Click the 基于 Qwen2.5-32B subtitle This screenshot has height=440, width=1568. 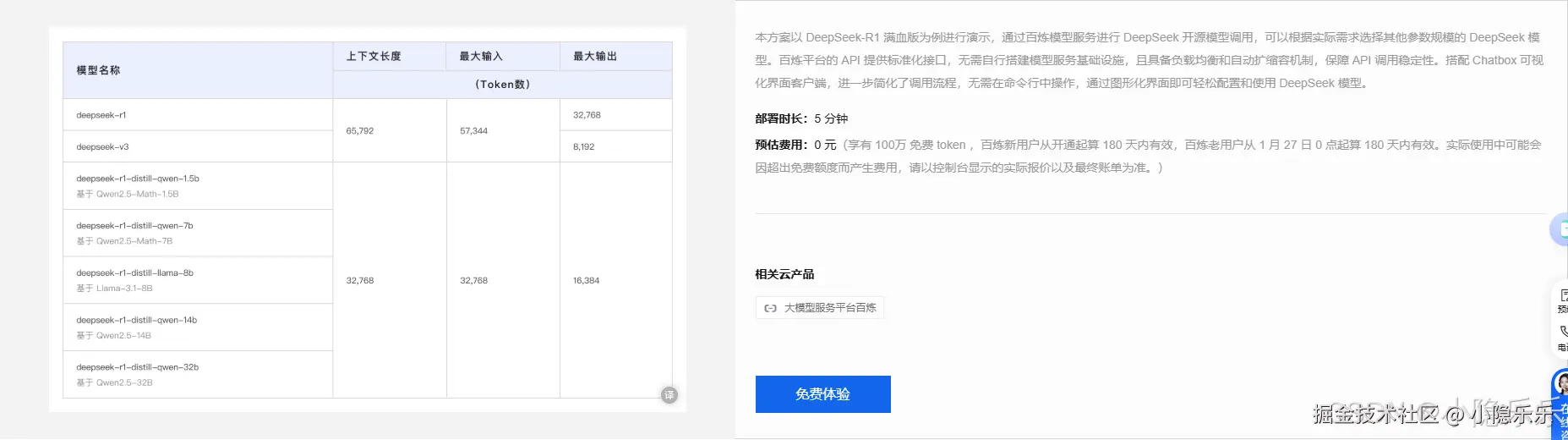coord(114,383)
